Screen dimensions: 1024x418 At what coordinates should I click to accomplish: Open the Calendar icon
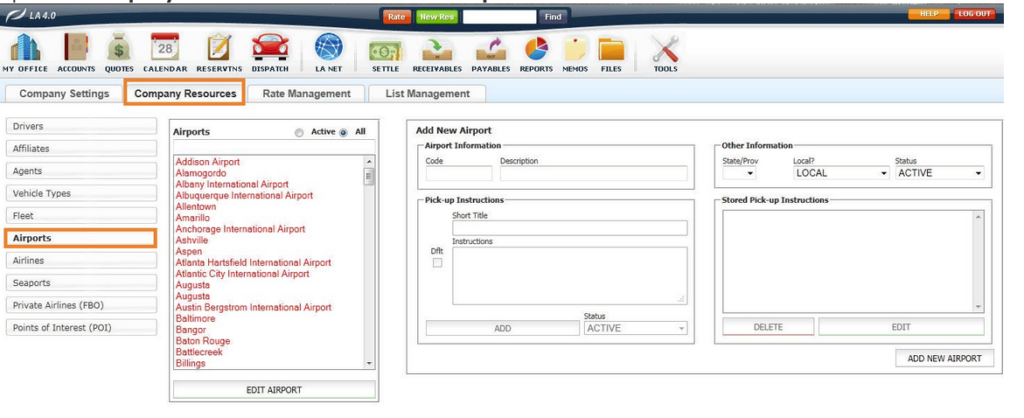(x=165, y=49)
